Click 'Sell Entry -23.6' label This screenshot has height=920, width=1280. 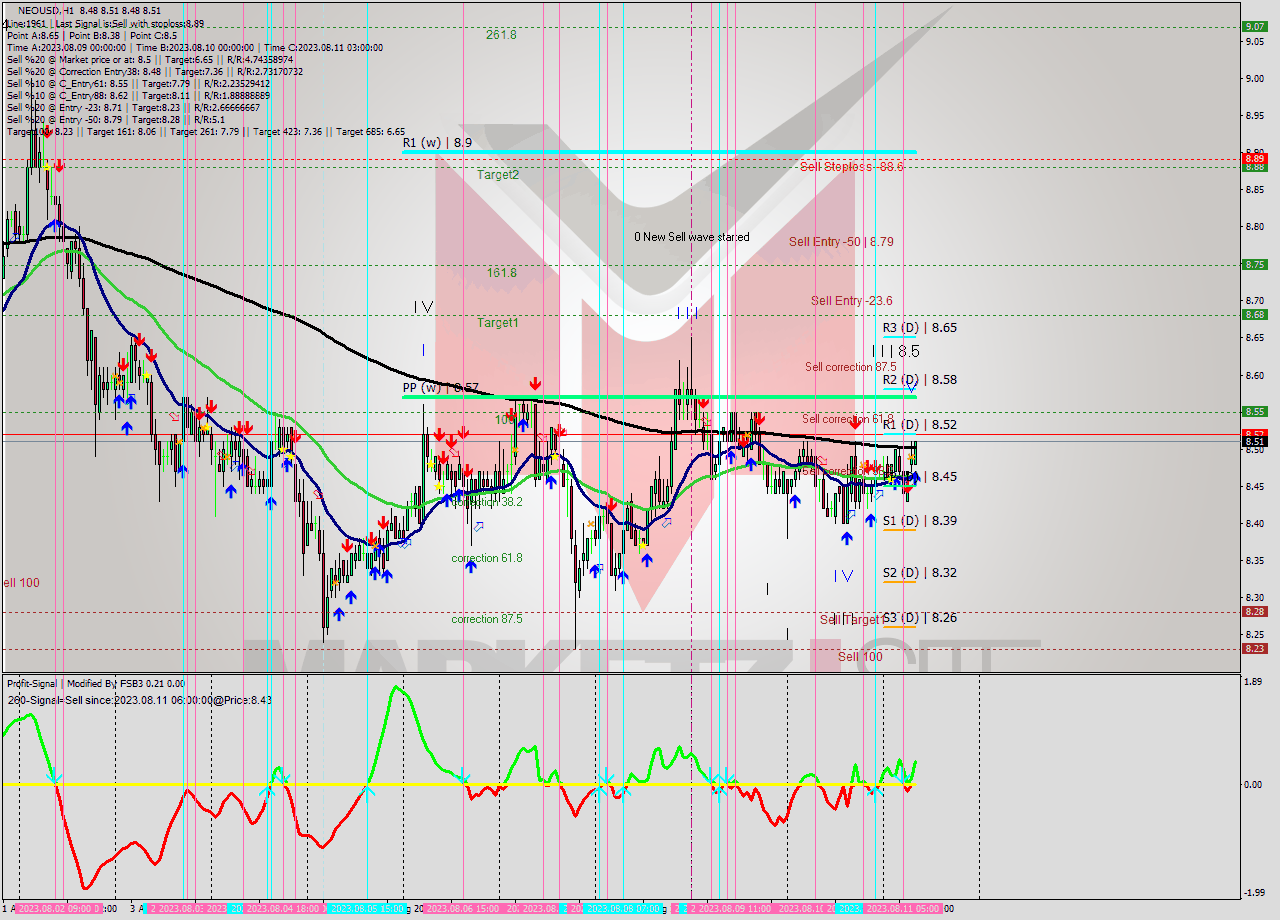851,300
